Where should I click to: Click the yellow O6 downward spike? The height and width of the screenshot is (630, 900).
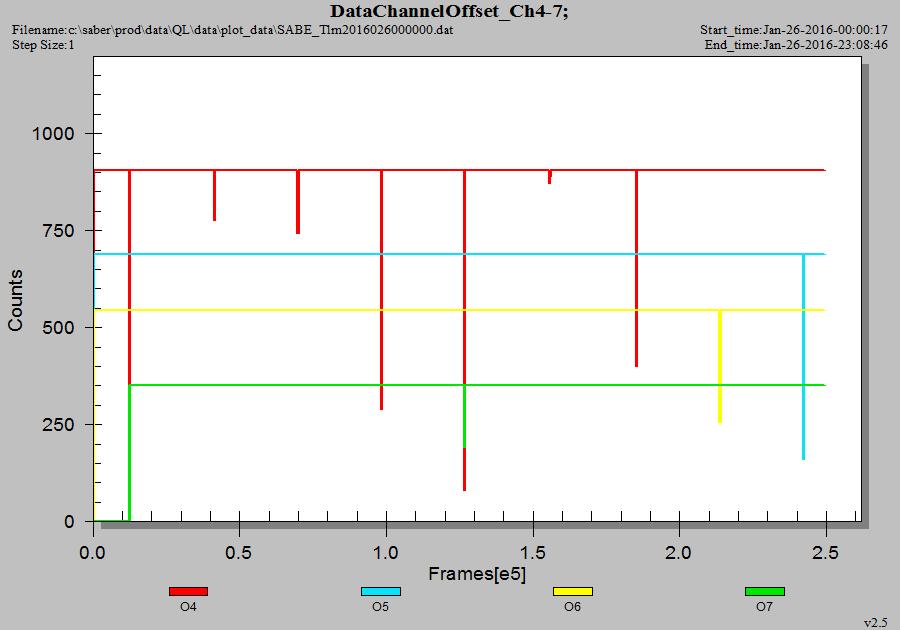pos(720,367)
